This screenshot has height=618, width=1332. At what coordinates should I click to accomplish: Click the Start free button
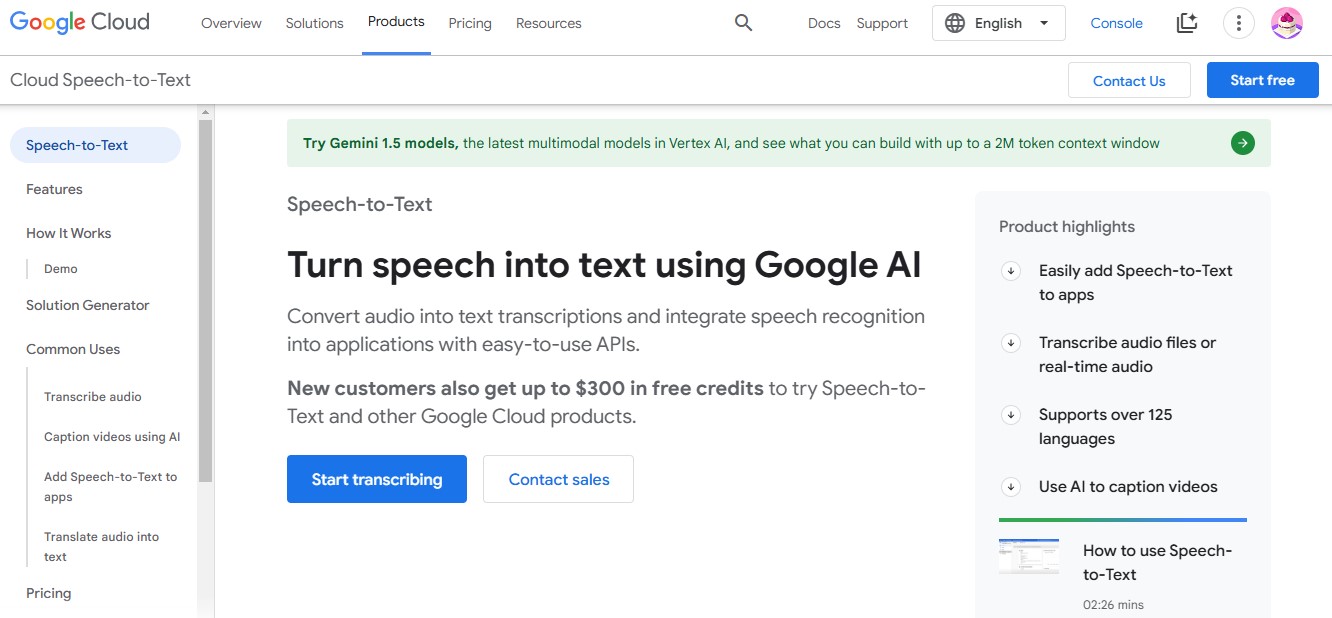pyautogui.click(x=1262, y=80)
